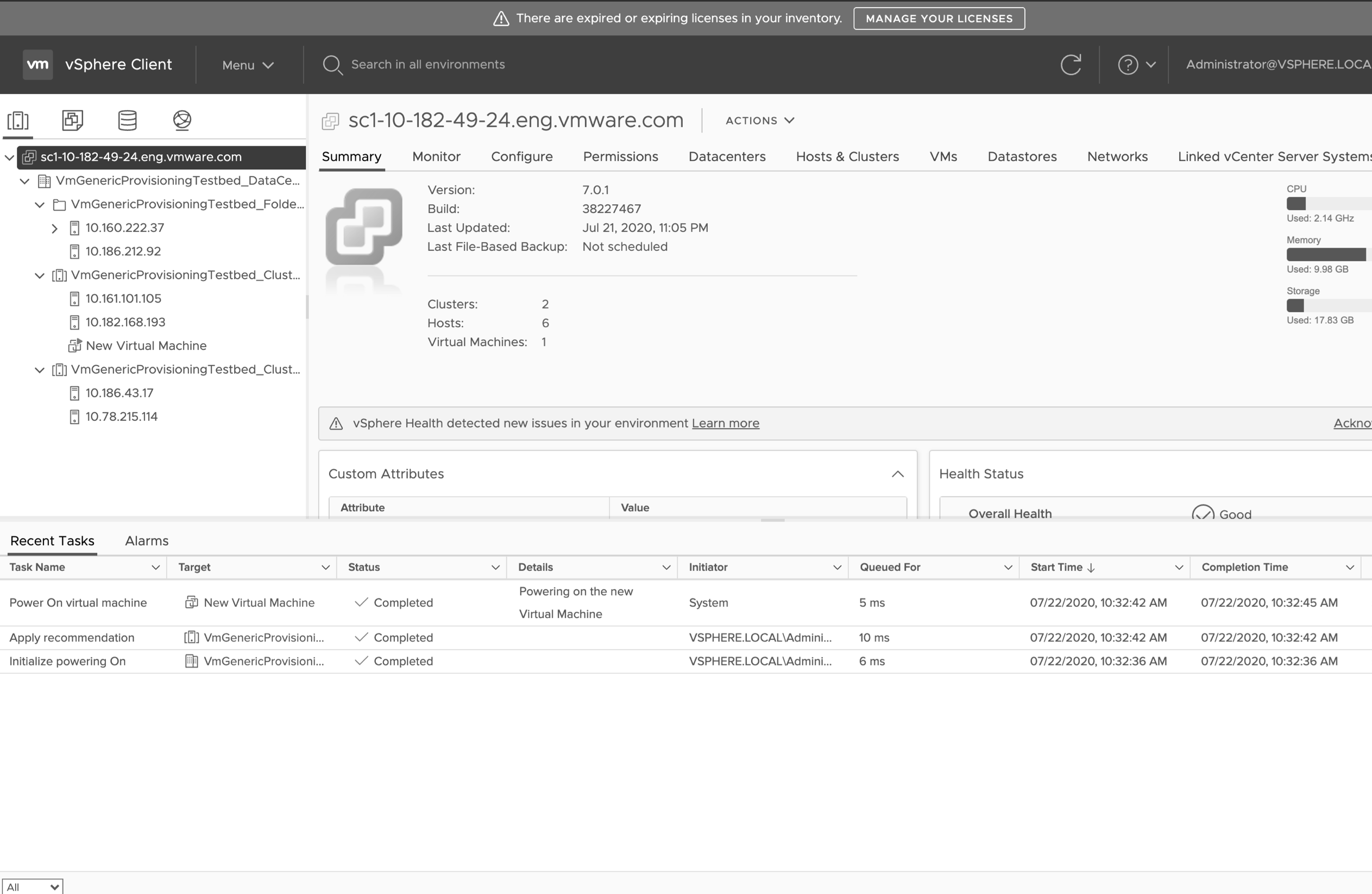
Task: Collapse the sc1-10-182-49-24 vCenter tree node
Action: tap(9, 158)
